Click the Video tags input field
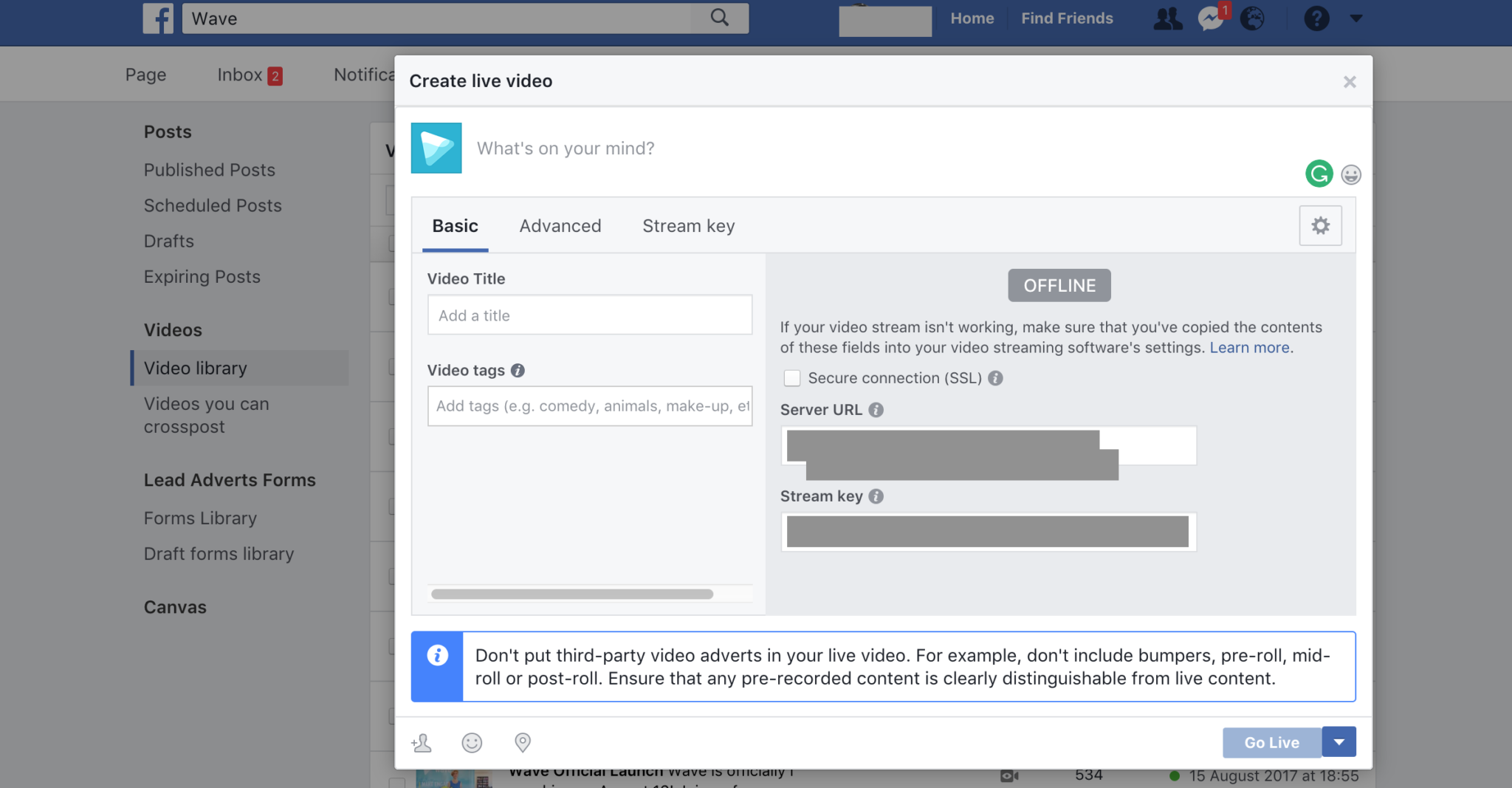 590,405
